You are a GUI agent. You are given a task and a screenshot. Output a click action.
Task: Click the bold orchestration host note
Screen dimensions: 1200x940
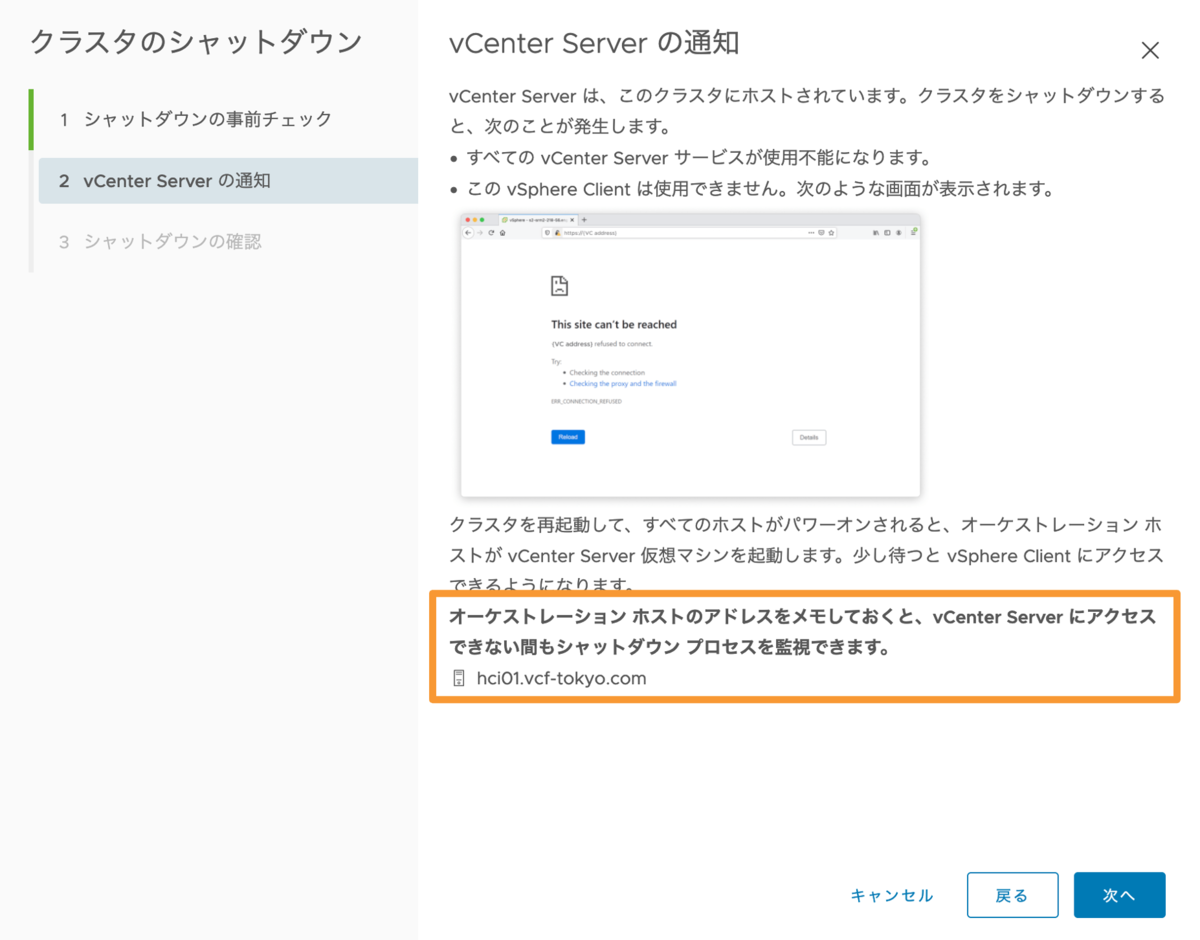pos(802,632)
